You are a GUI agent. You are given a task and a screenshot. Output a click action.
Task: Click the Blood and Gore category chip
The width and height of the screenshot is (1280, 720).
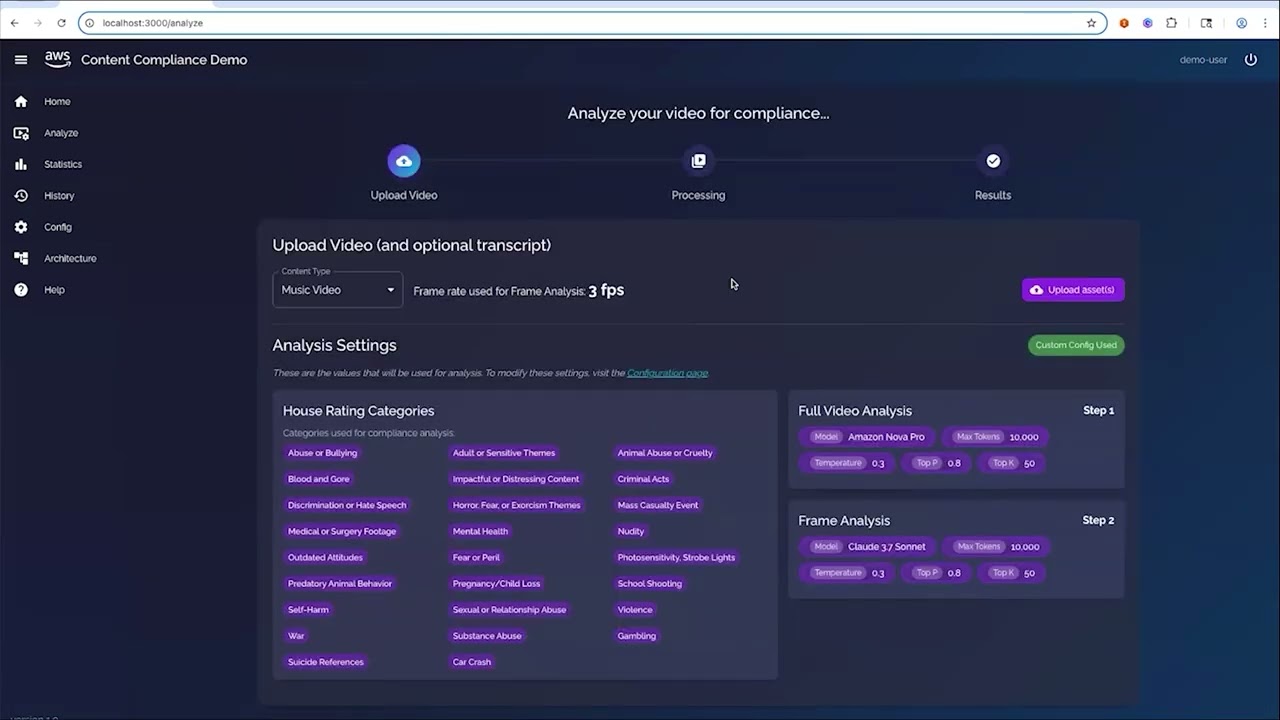pyautogui.click(x=319, y=479)
